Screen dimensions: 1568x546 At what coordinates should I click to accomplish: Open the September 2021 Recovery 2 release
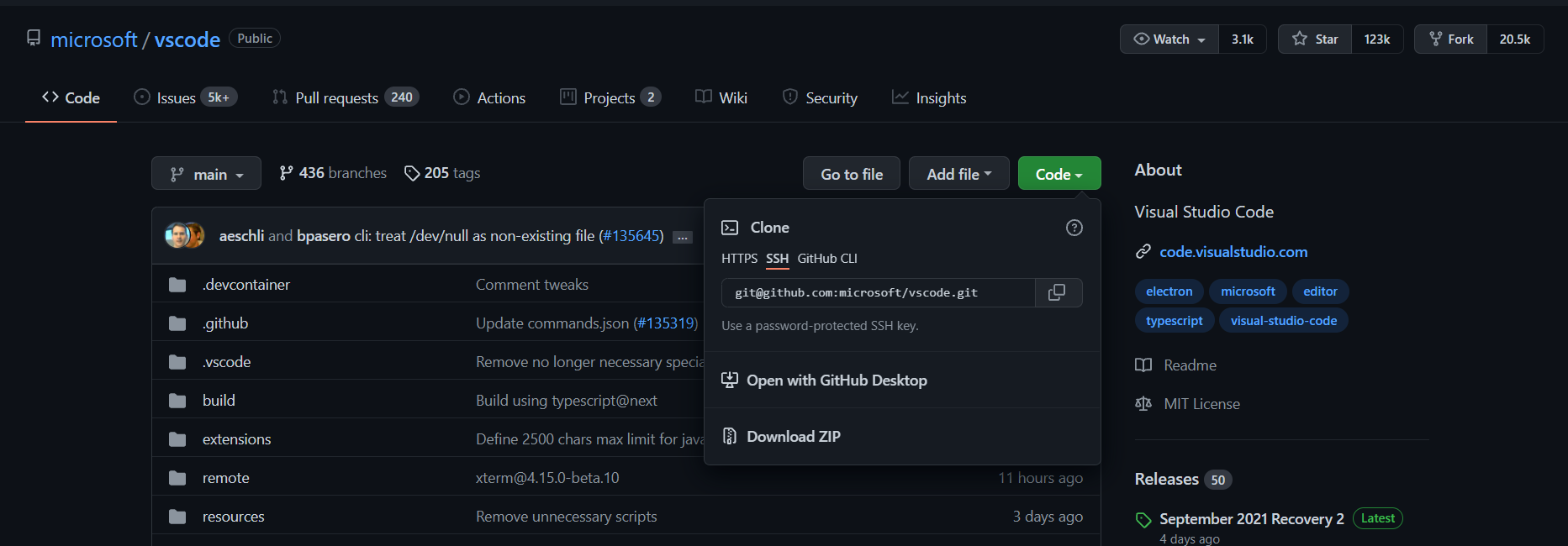tap(1251, 519)
